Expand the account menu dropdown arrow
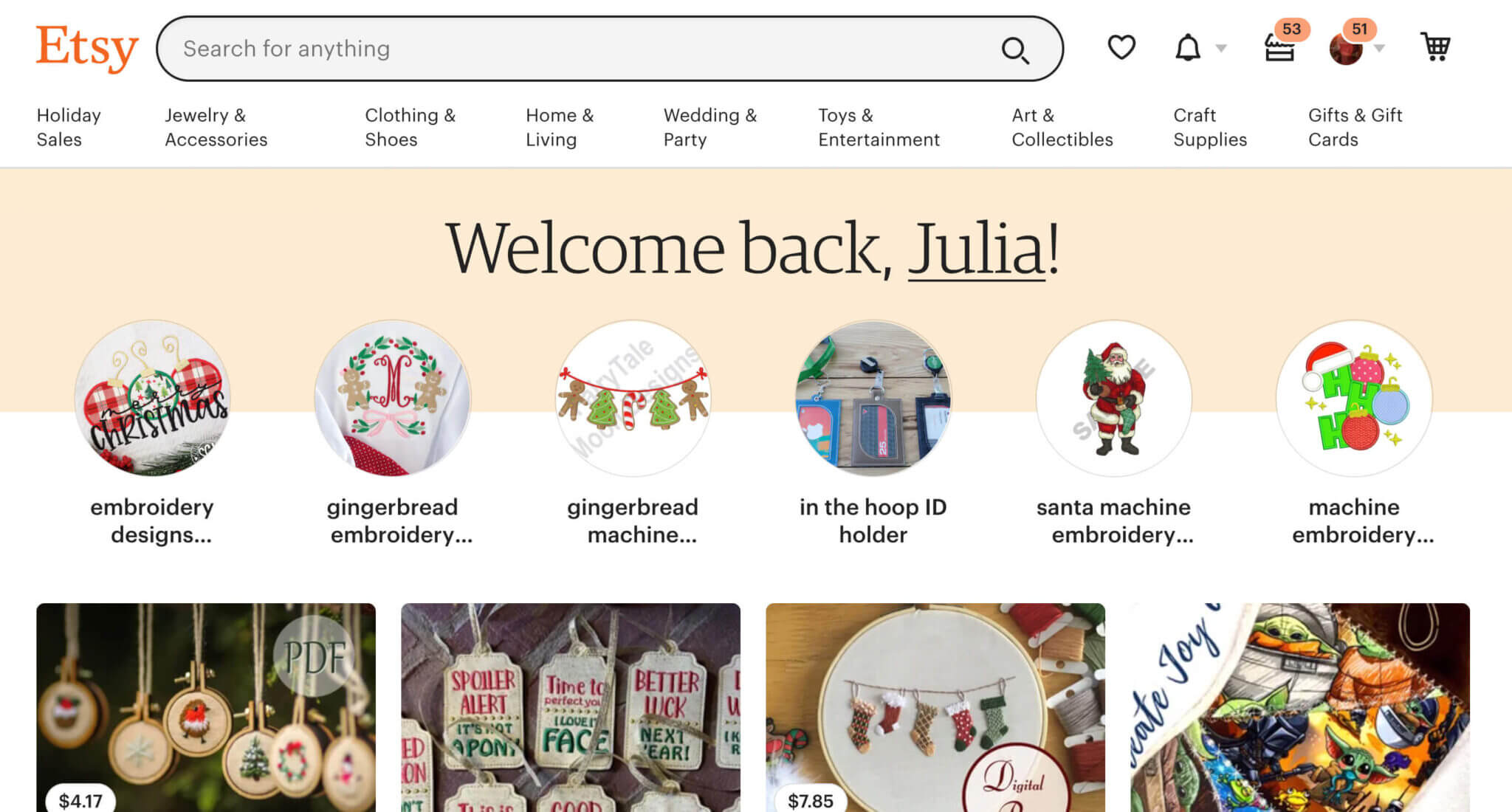 [1379, 49]
